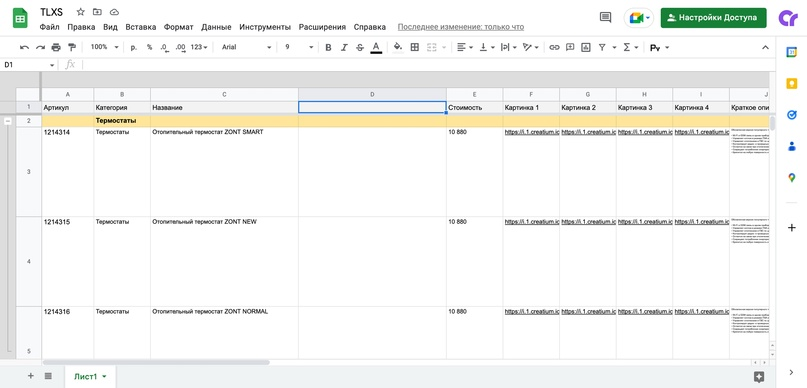
Task: Format as percent
Action: tap(149, 47)
